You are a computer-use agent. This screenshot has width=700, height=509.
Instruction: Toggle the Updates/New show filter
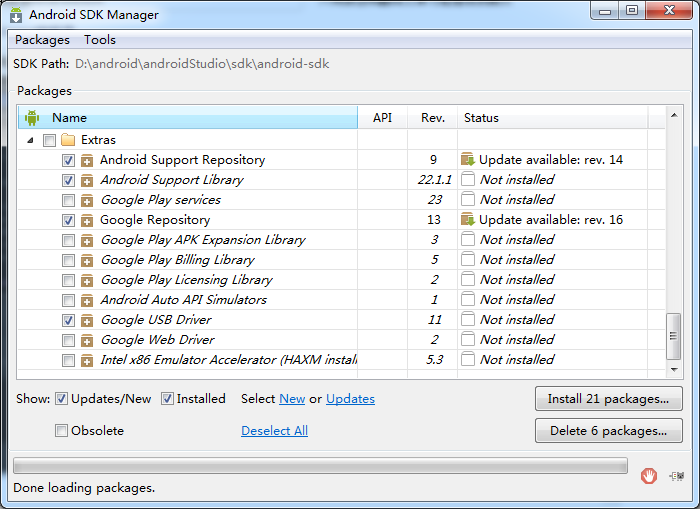(61, 398)
